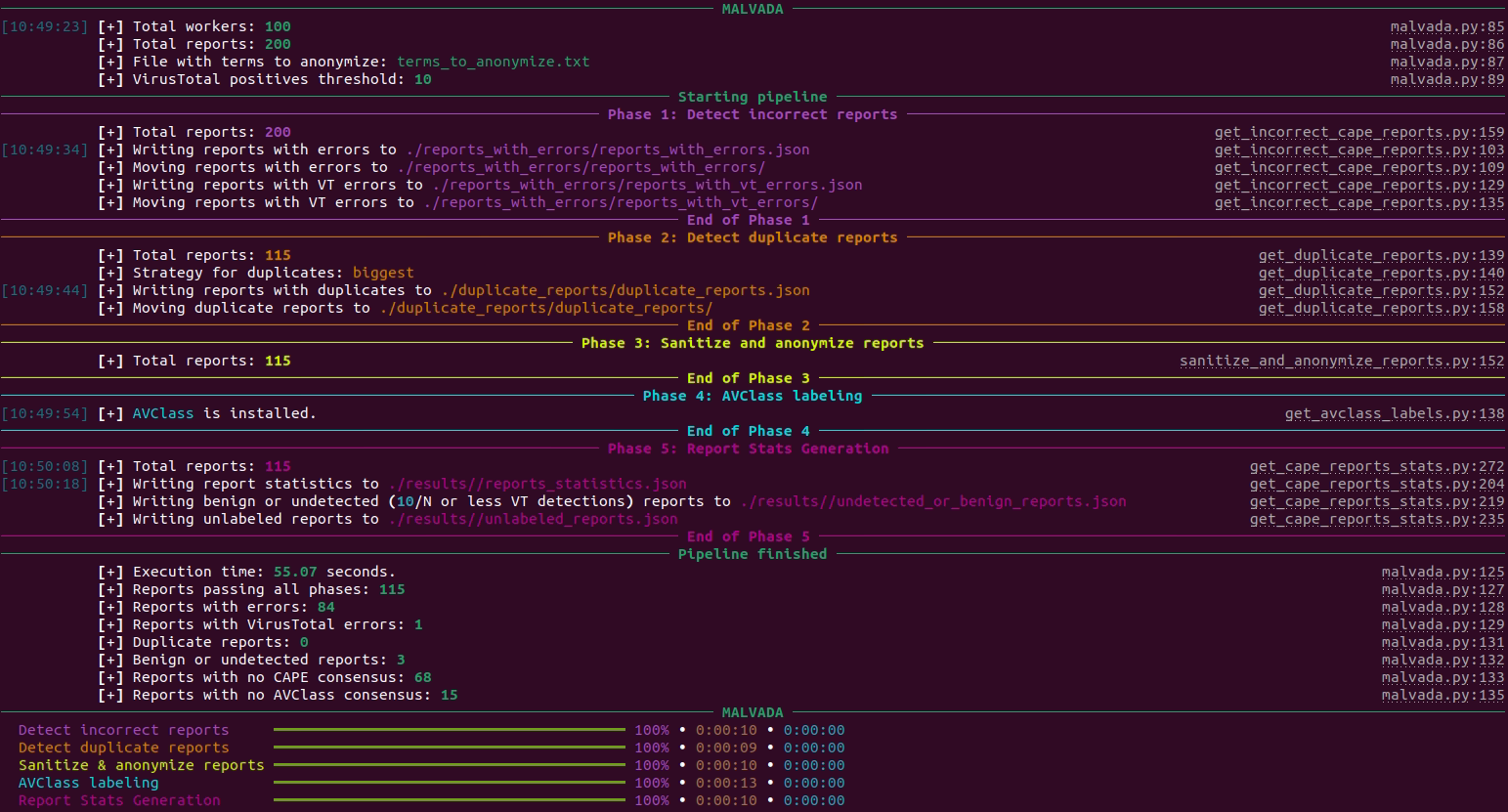
Task: Select the reports_with_vt_errors.json file path
Action: click(647, 185)
